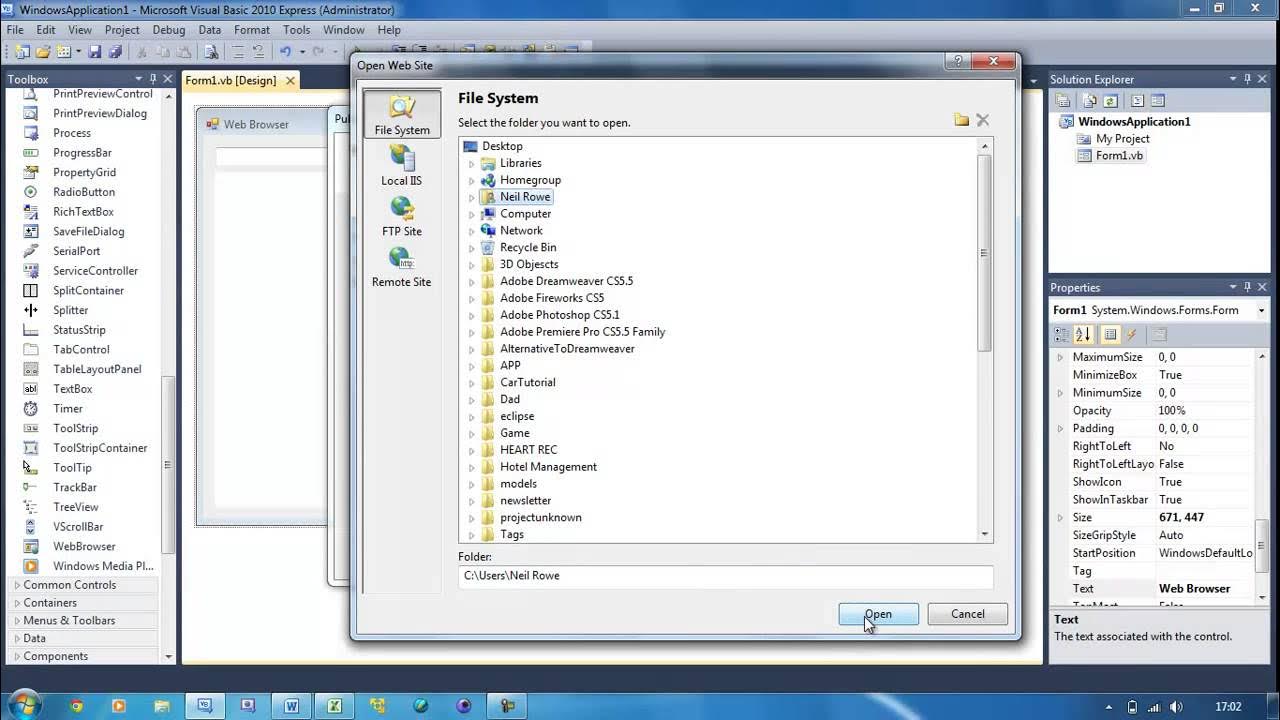Click the Open File toolbar icon

[x=43, y=52]
